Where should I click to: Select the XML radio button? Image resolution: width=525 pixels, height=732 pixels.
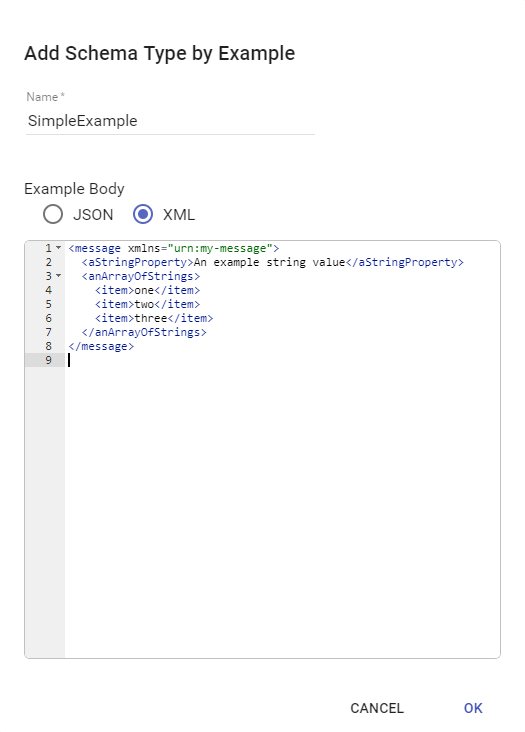point(143,214)
